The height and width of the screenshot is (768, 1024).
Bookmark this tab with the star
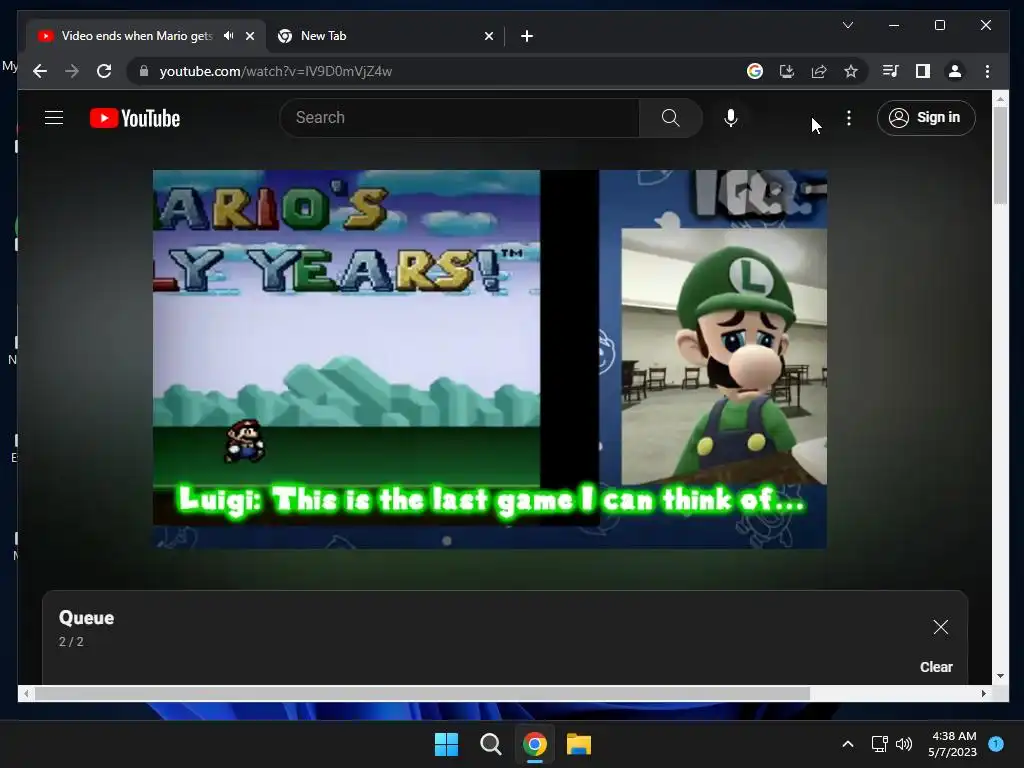coord(851,71)
